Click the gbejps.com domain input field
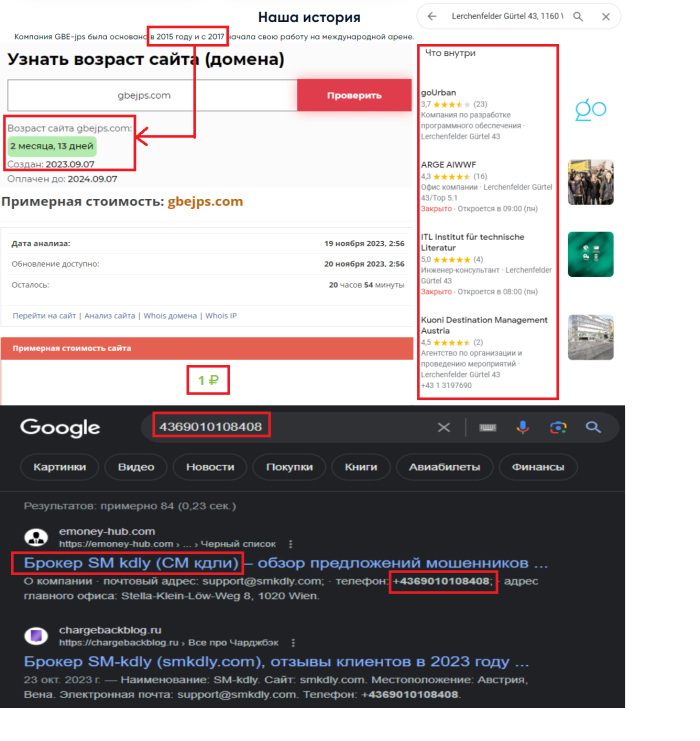This screenshot has height=741, width=700. (x=152, y=95)
